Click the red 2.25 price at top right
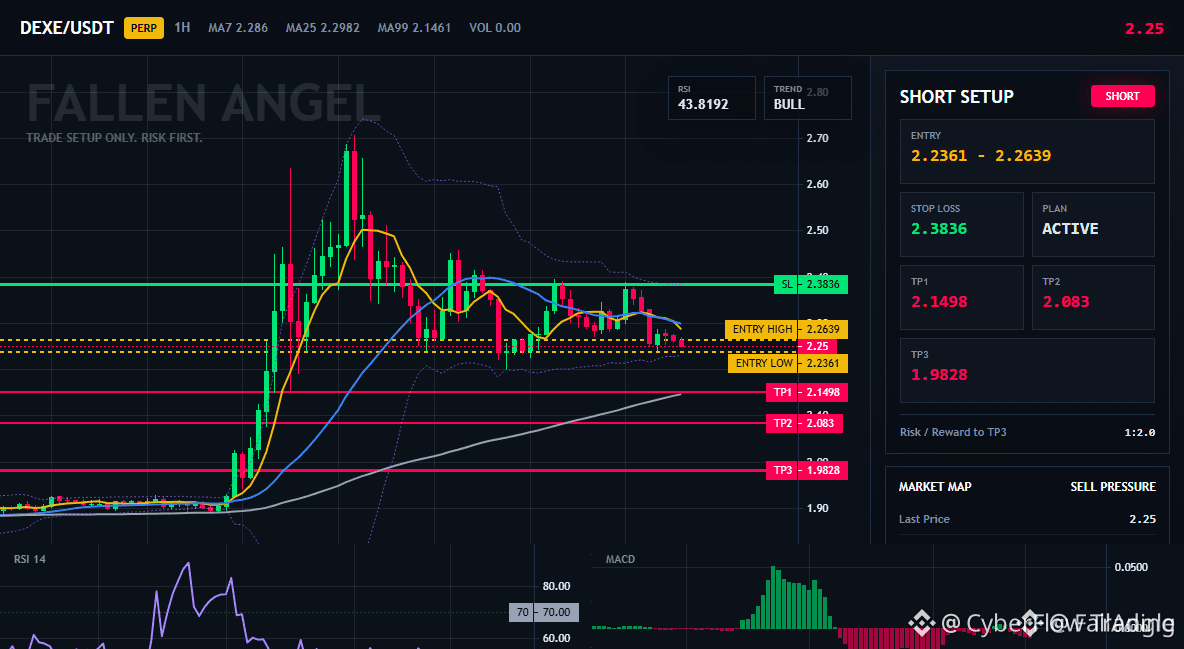The image size is (1184, 649). pyautogui.click(x=1144, y=29)
